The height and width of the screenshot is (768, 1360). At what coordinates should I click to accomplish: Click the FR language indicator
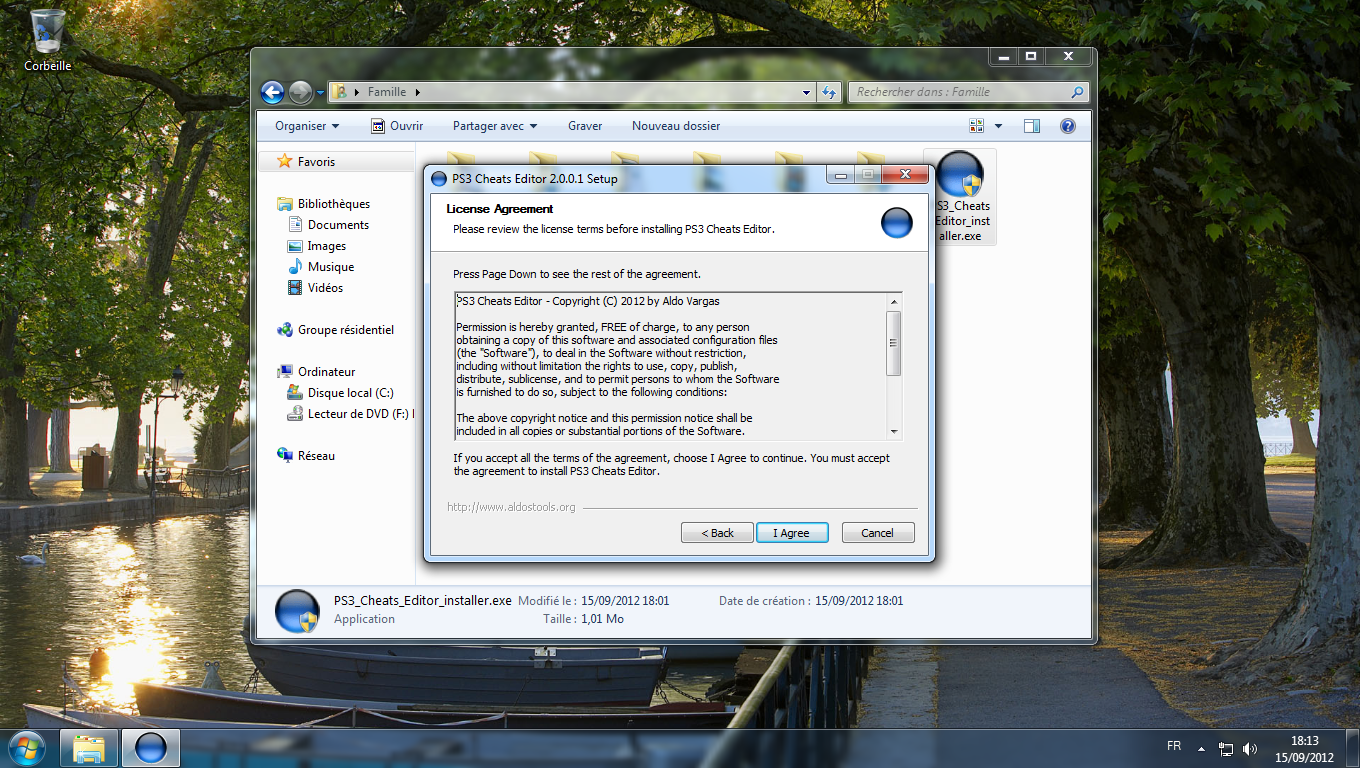coord(1174,746)
